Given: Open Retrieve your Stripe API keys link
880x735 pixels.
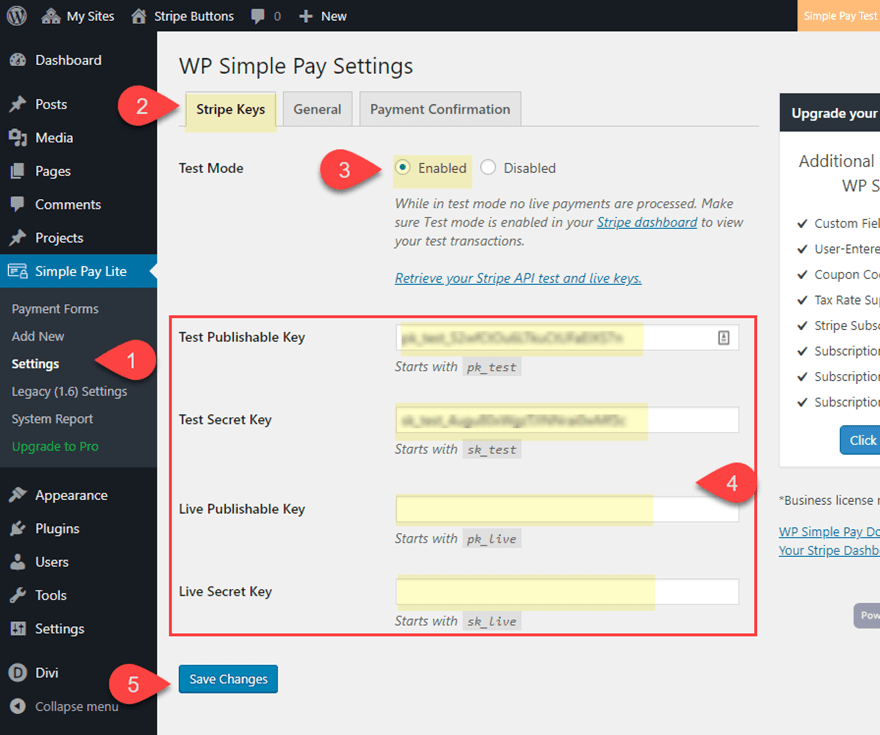Looking at the screenshot, I should (518, 278).
